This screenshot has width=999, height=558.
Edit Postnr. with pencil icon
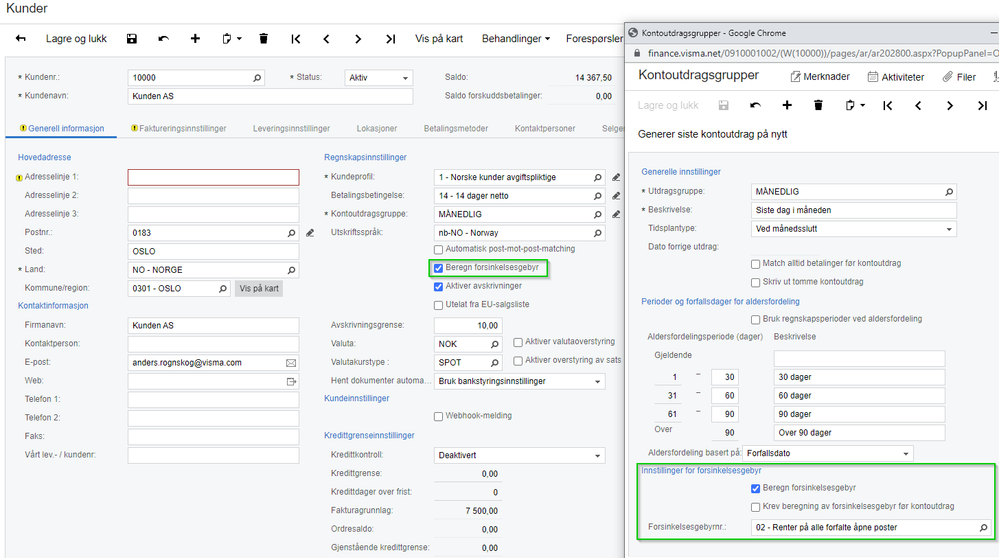(310, 233)
